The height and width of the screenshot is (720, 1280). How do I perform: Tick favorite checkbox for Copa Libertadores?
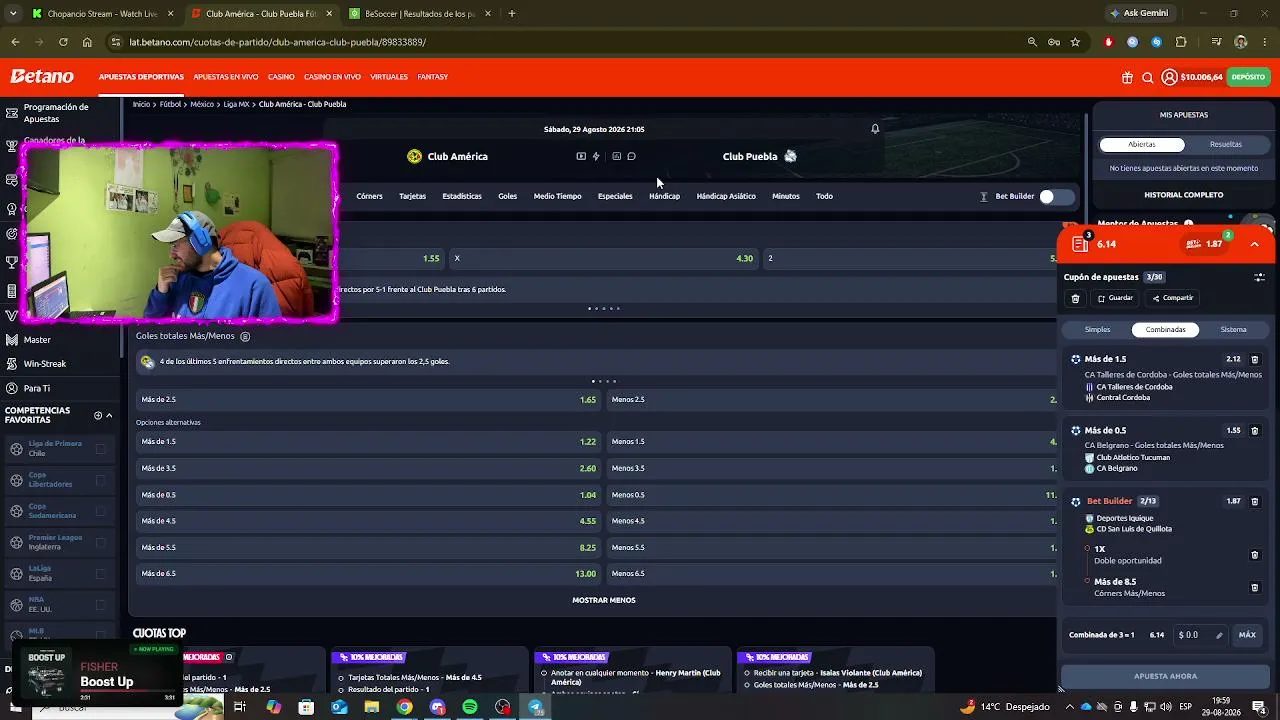click(100, 480)
